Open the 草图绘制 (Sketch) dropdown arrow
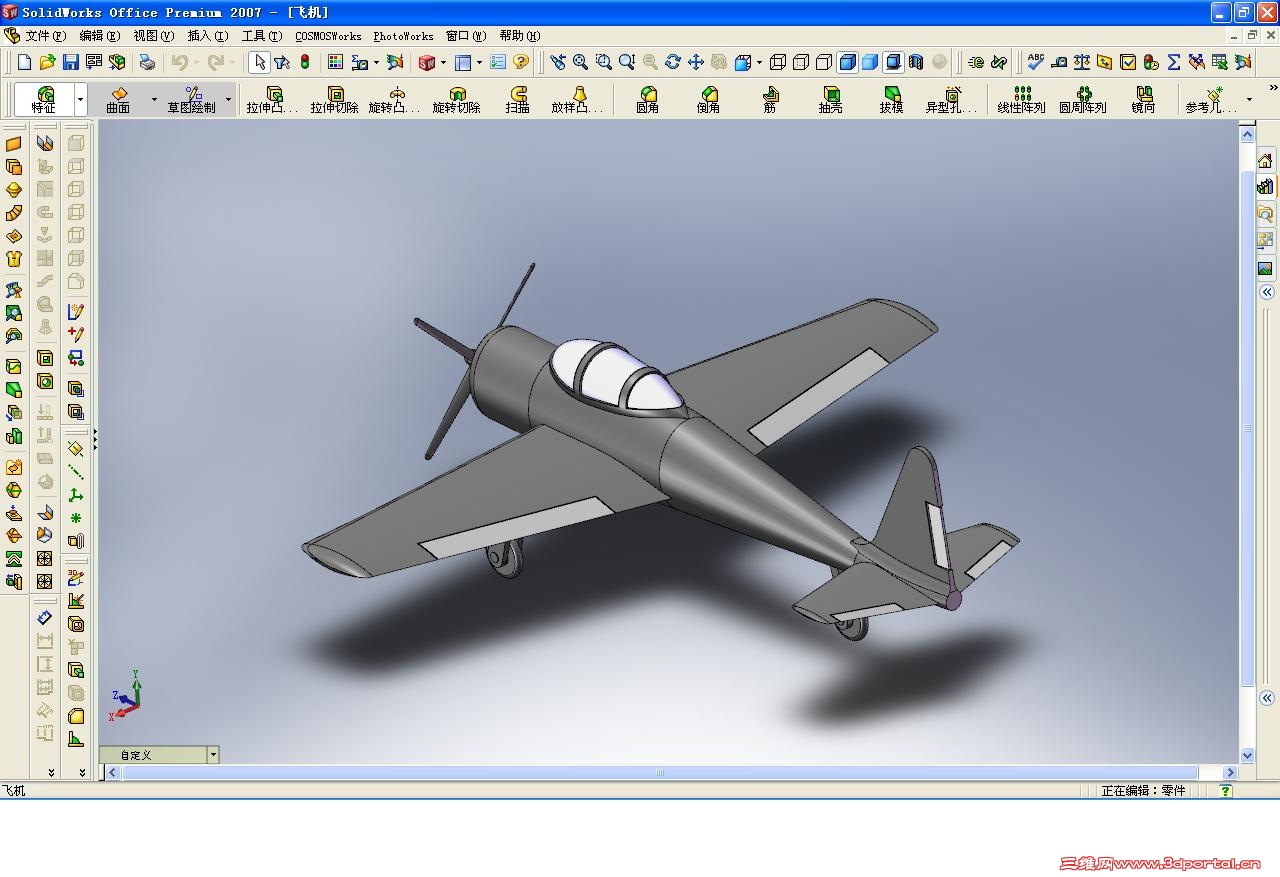 click(x=228, y=99)
